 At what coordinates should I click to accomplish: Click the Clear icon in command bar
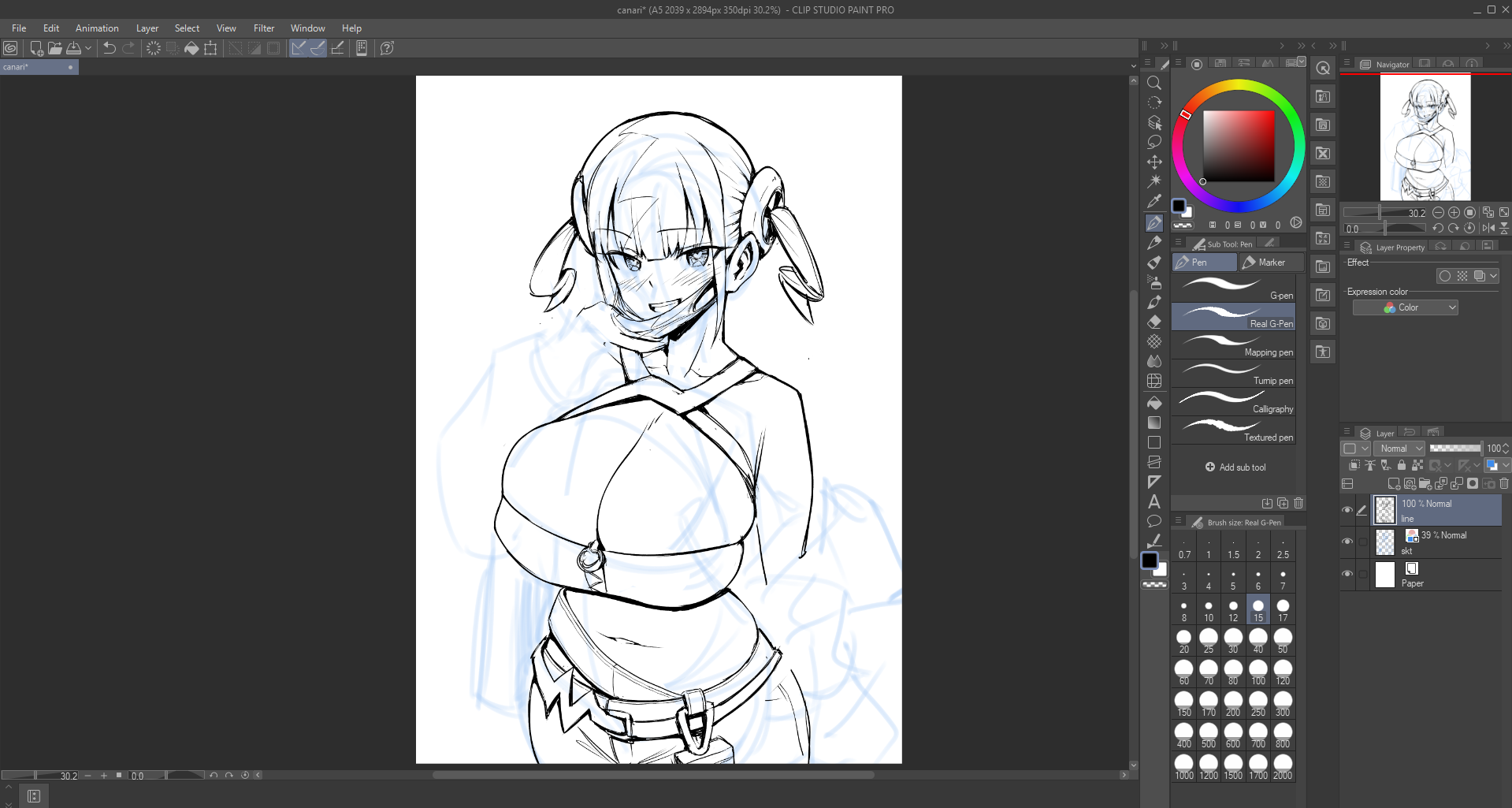coord(154,48)
